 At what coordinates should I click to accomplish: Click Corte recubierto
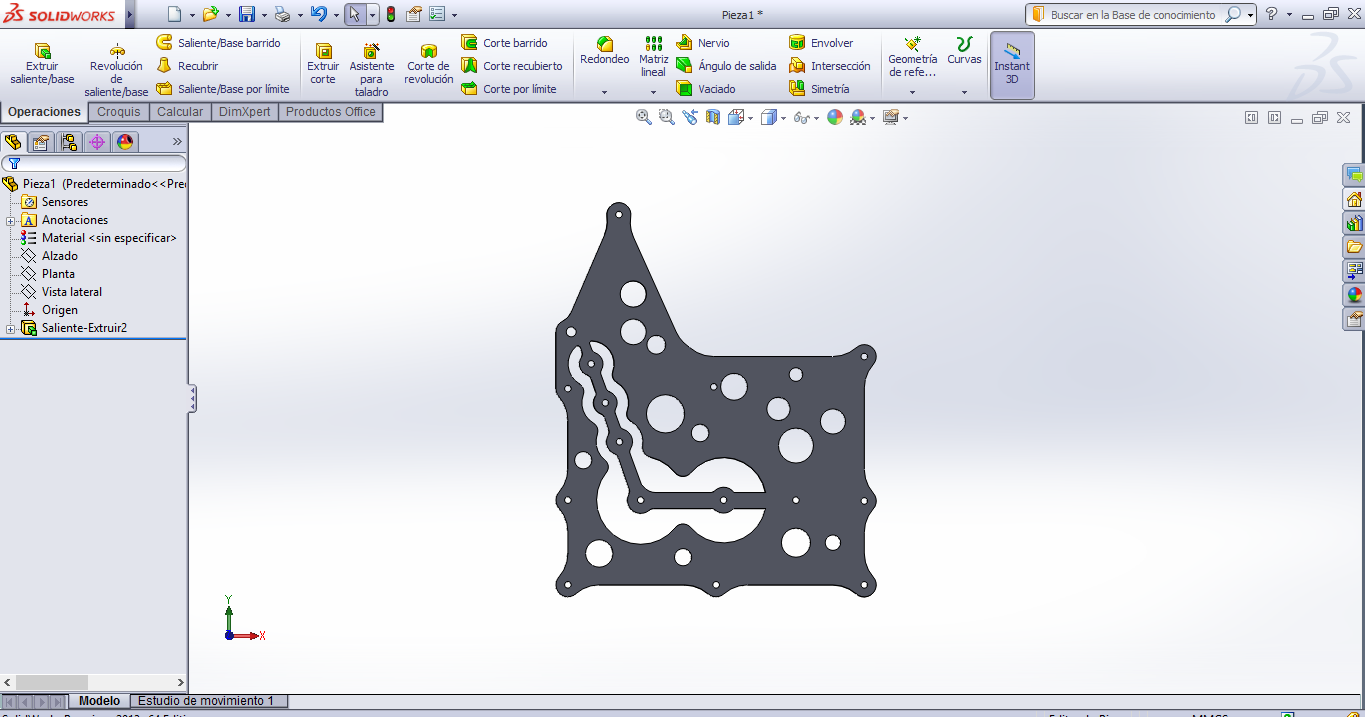coord(511,66)
